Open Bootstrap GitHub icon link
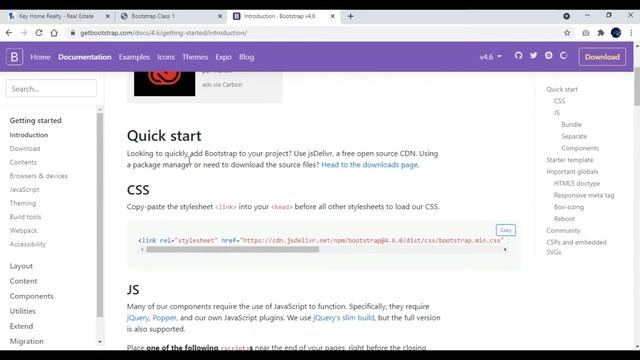640x360 pixels. pos(518,56)
